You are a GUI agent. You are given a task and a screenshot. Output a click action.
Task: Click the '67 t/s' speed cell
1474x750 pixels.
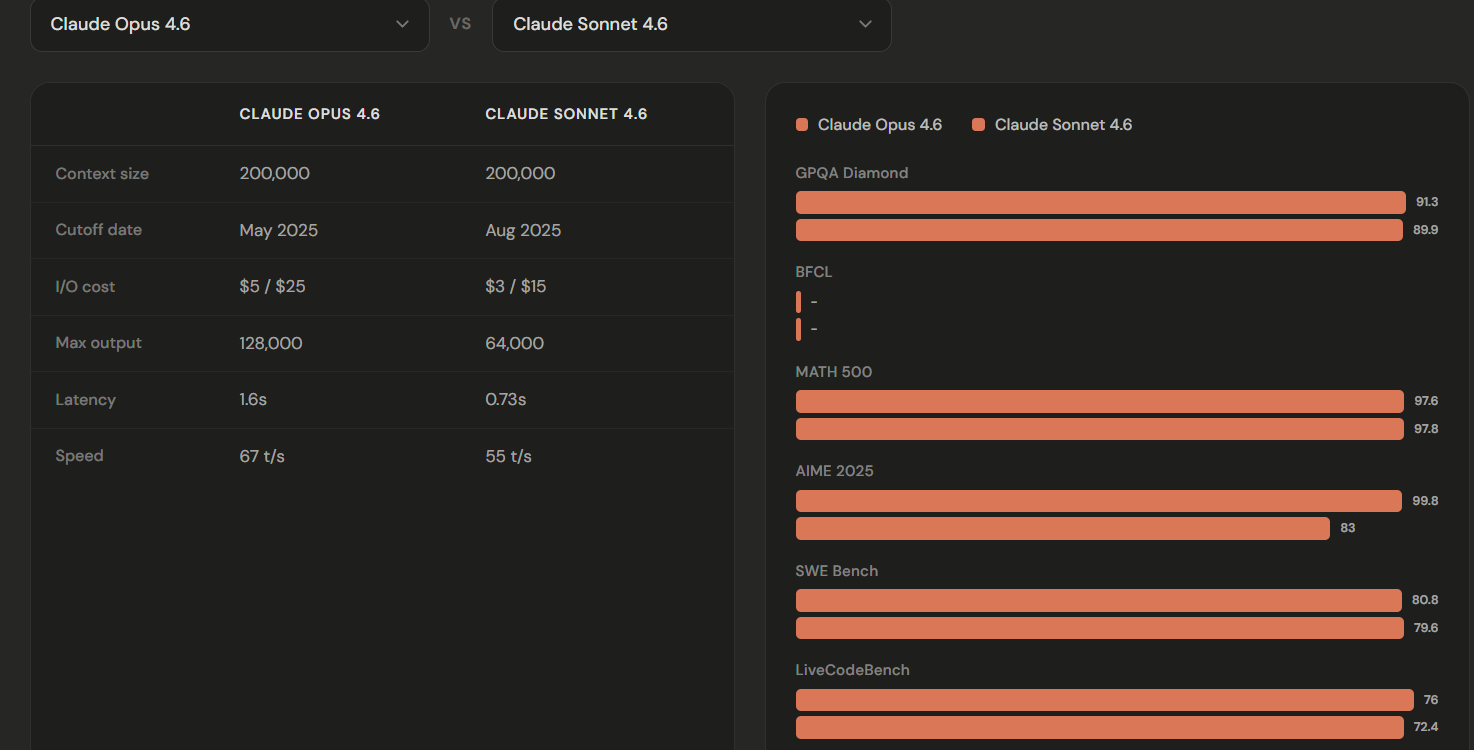(x=263, y=456)
